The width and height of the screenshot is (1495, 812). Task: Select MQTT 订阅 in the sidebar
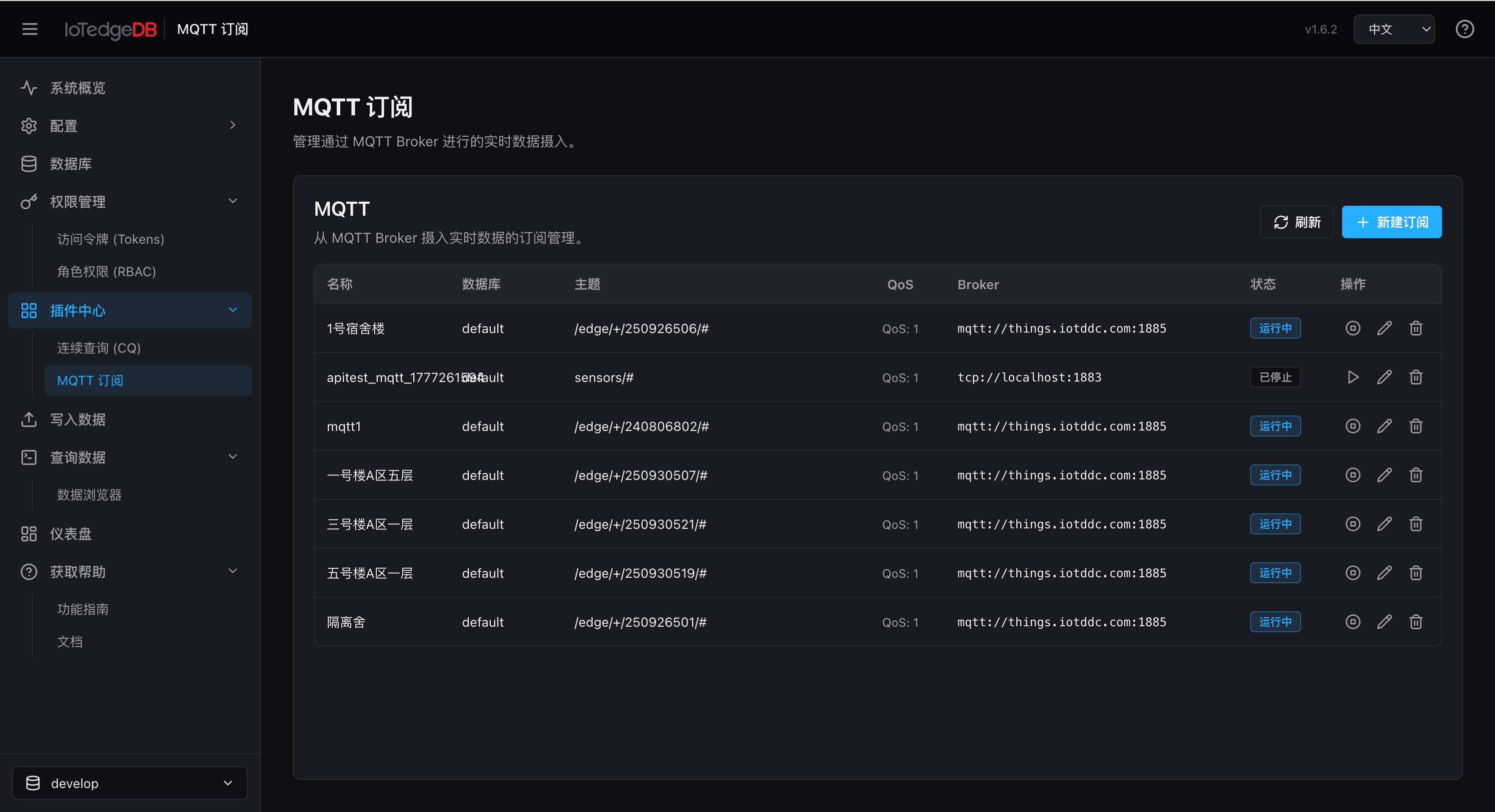pyautogui.click(x=148, y=381)
